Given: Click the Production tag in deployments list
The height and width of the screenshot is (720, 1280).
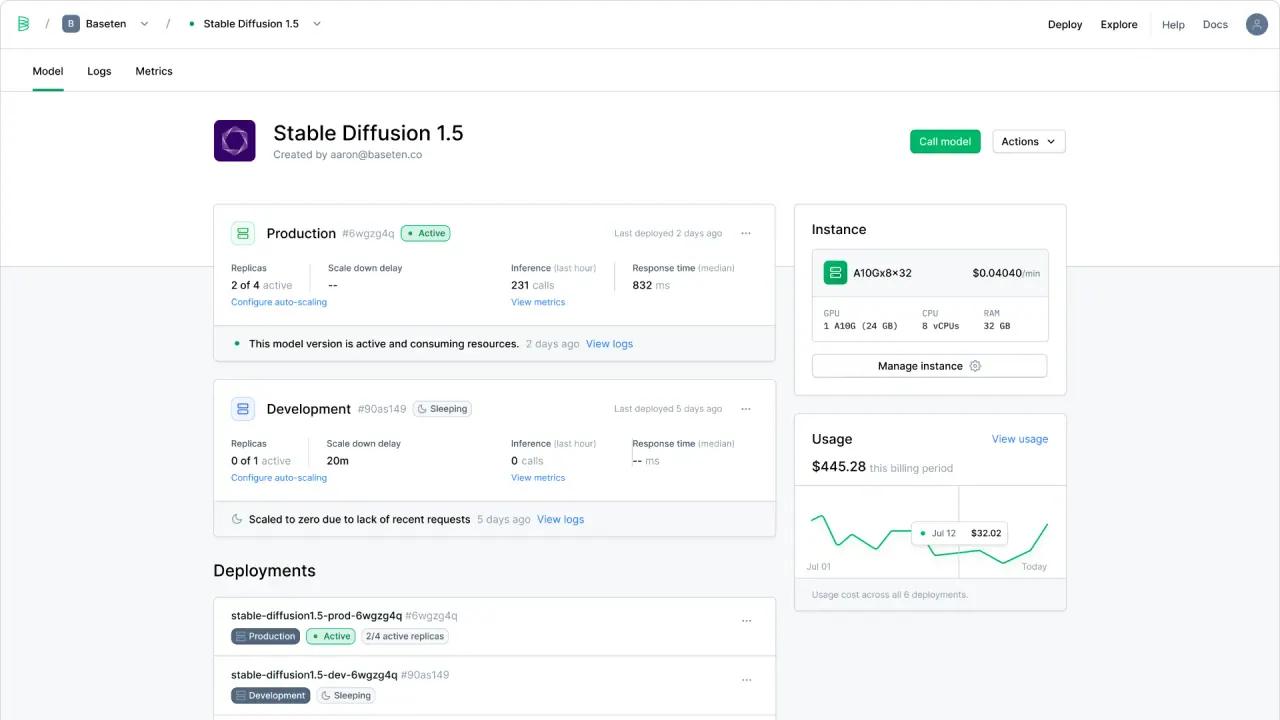Looking at the screenshot, I should coord(265,636).
